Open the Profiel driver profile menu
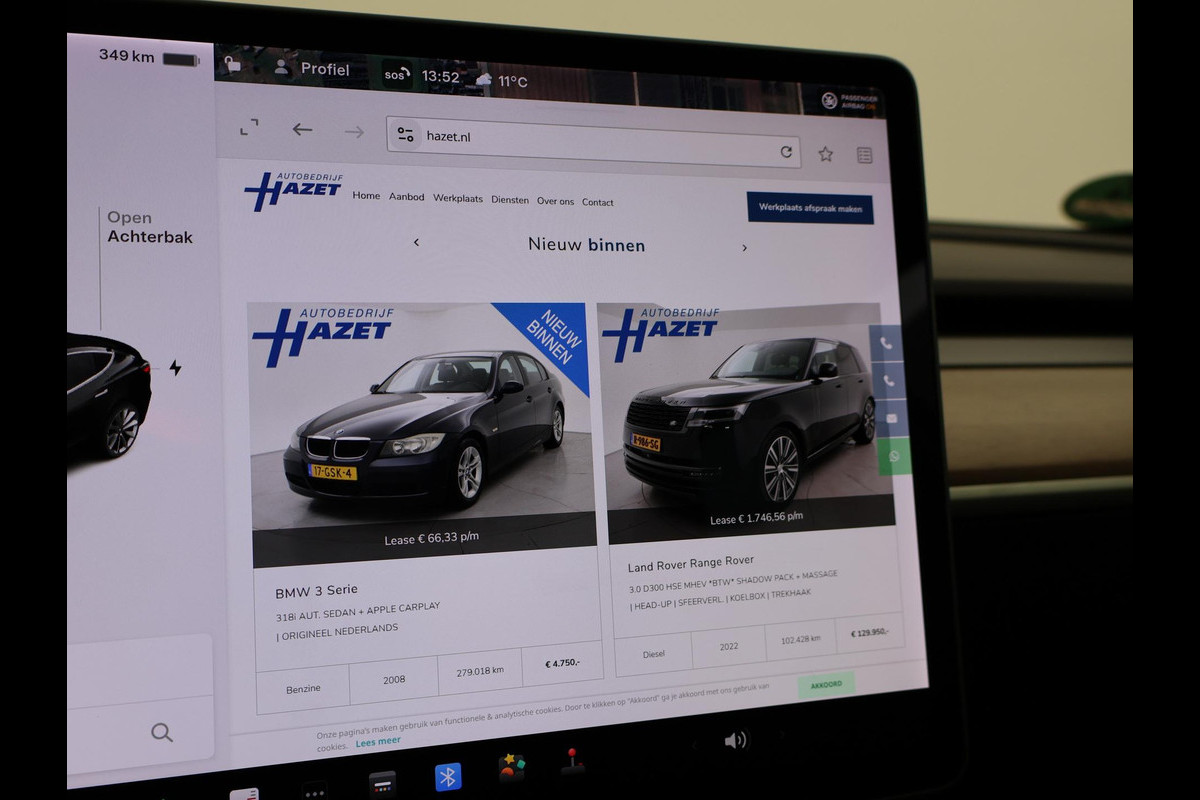This screenshot has height=800, width=1200. click(x=312, y=69)
